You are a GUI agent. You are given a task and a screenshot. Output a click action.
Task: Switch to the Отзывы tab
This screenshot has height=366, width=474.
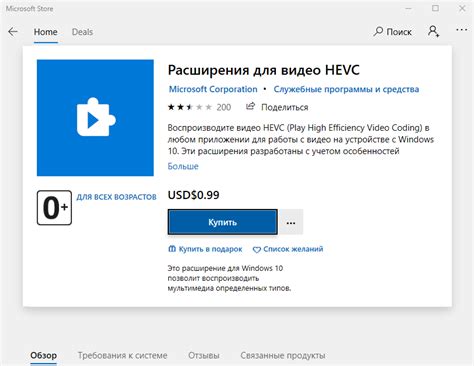(x=204, y=355)
